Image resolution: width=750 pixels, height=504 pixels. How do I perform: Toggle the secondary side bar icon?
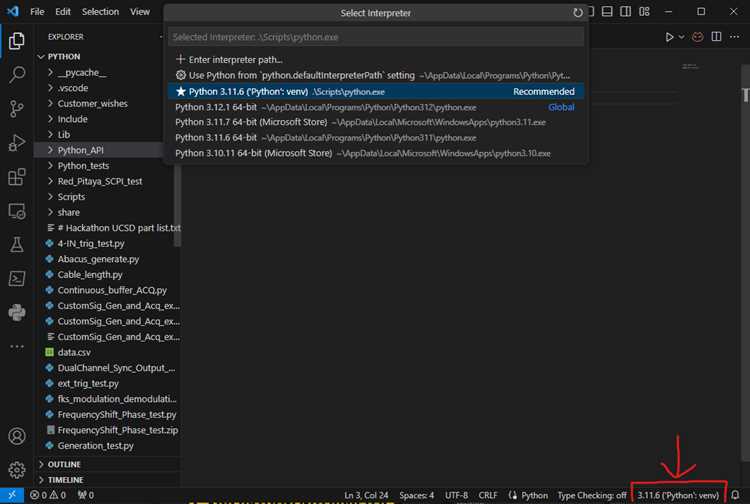[x=626, y=11]
